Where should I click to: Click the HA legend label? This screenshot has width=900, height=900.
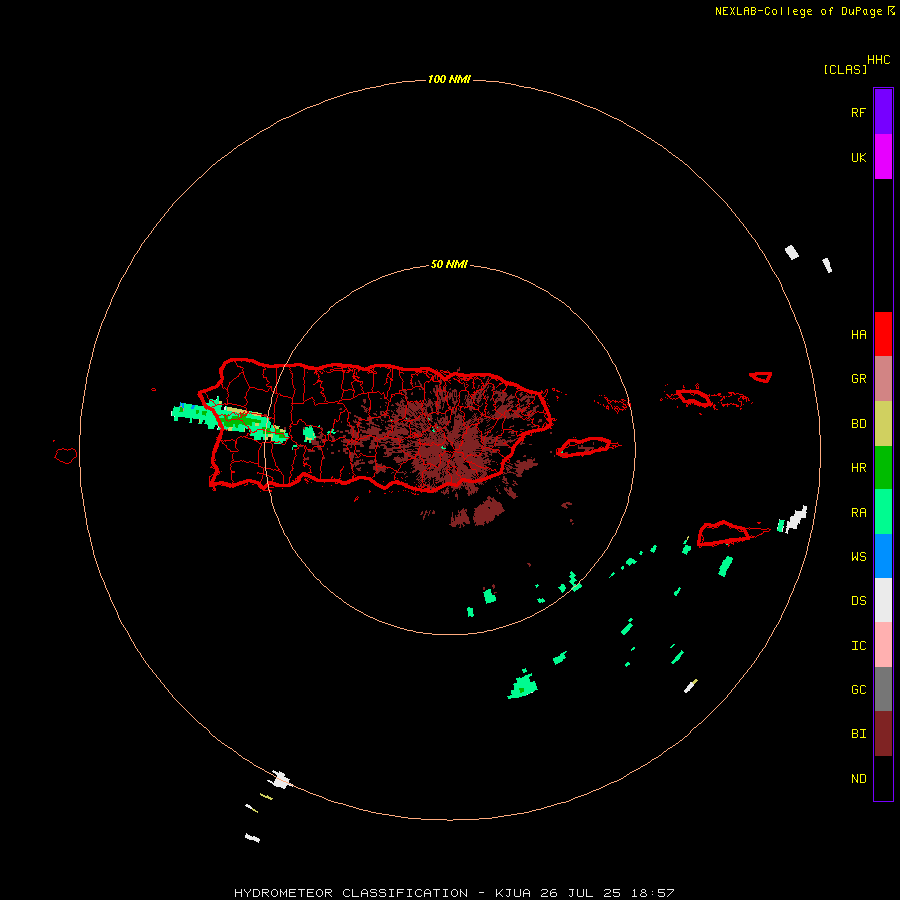coord(858,335)
